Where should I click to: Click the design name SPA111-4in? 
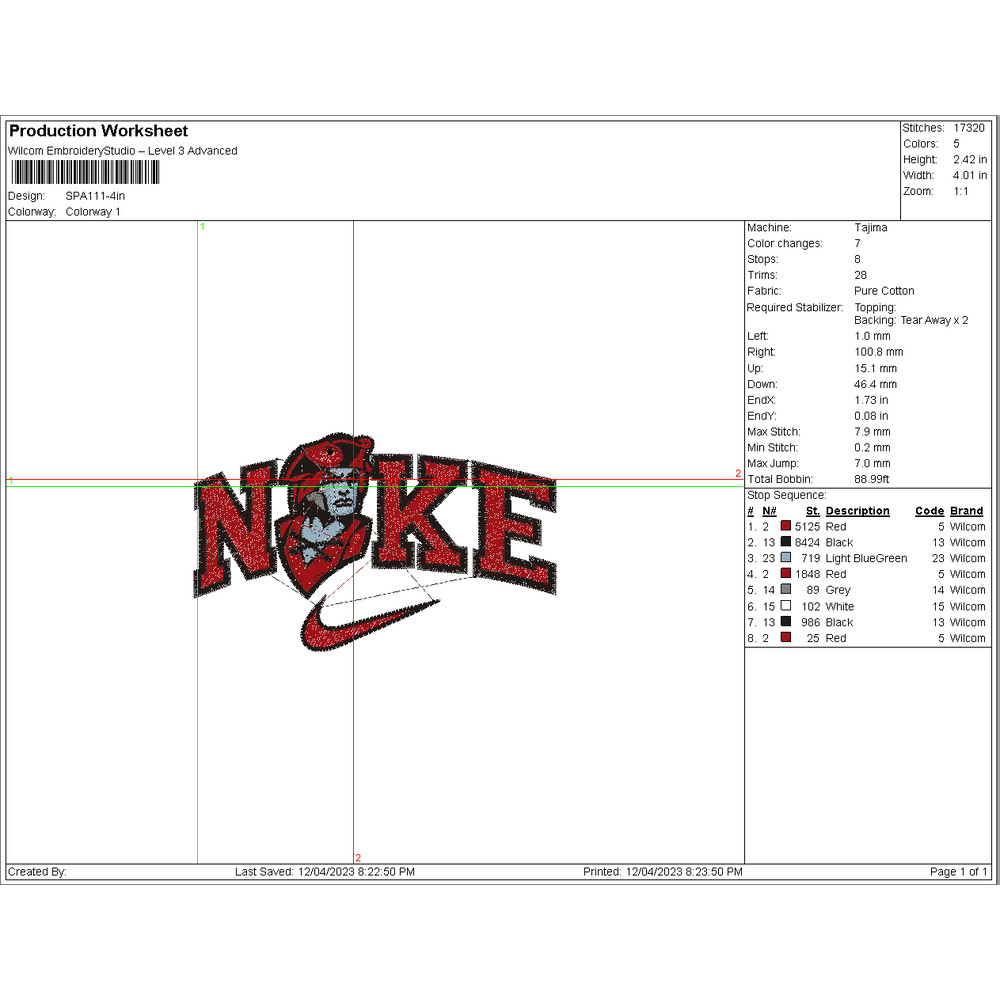coord(95,196)
